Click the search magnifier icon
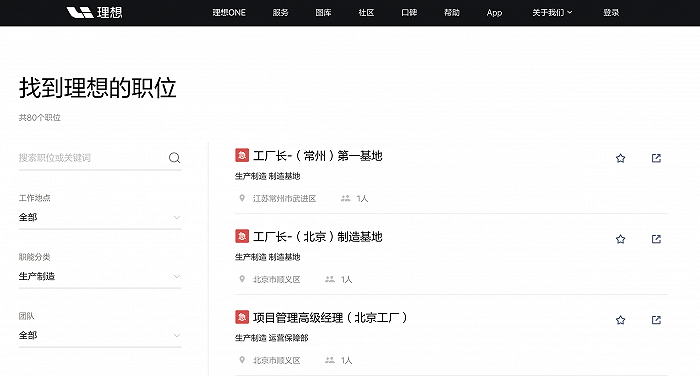700x376 pixels. 175,158
